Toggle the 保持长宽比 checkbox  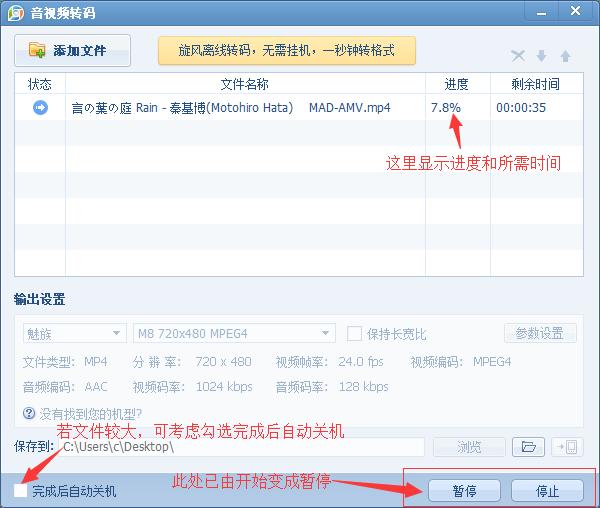click(354, 334)
